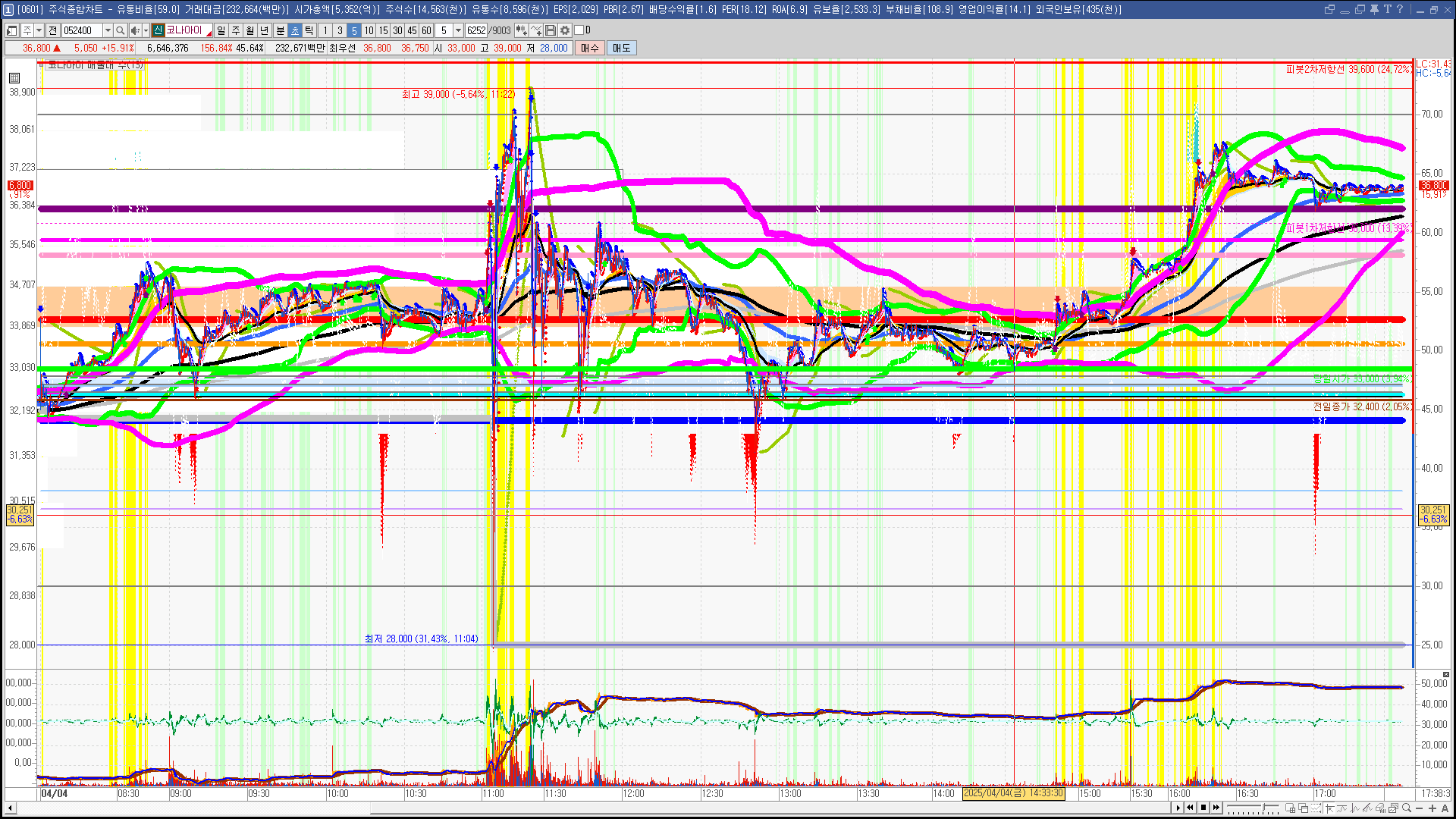Click the 매수 buy button
1456x819 pixels.
[590, 48]
